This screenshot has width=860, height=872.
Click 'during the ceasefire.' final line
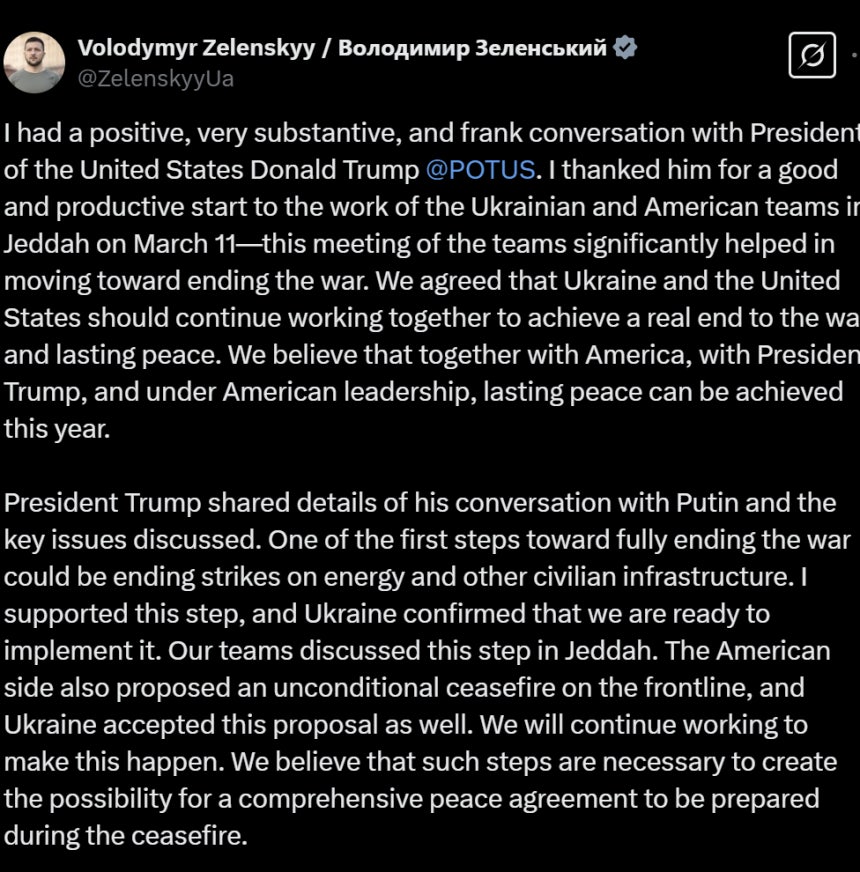(125, 836)
